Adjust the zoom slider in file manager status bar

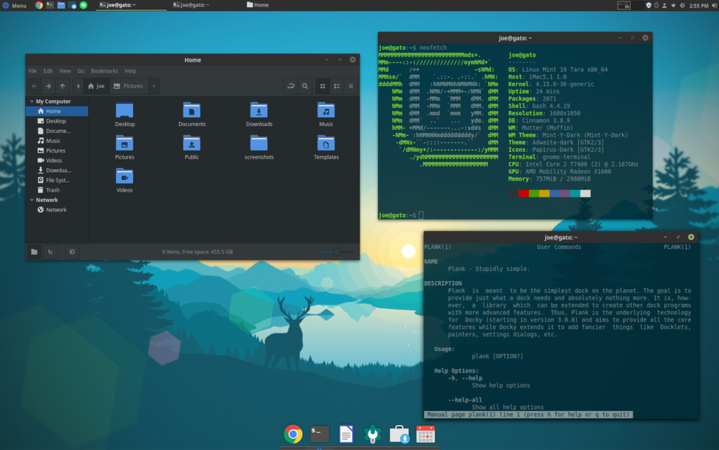point(336,252)
